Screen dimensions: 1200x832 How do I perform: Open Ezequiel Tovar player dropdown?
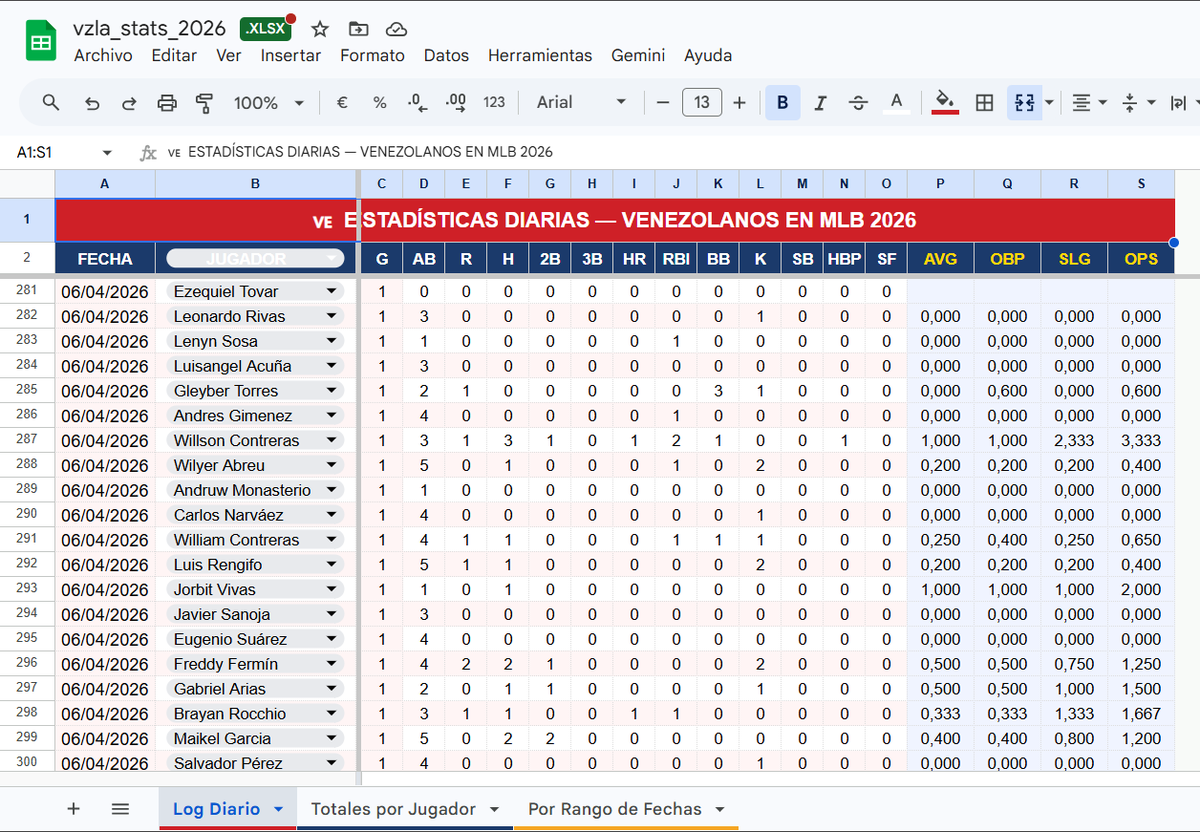pos(332,291)
